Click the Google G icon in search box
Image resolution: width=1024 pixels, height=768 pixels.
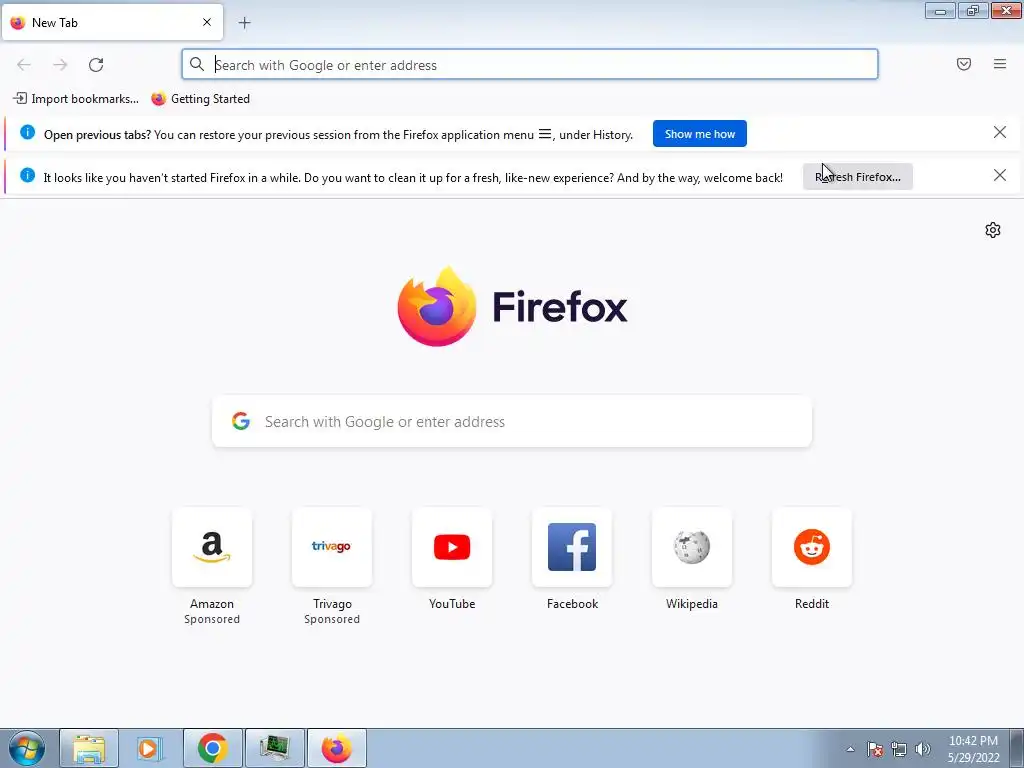pyautogui.click(x=241, y=421)
